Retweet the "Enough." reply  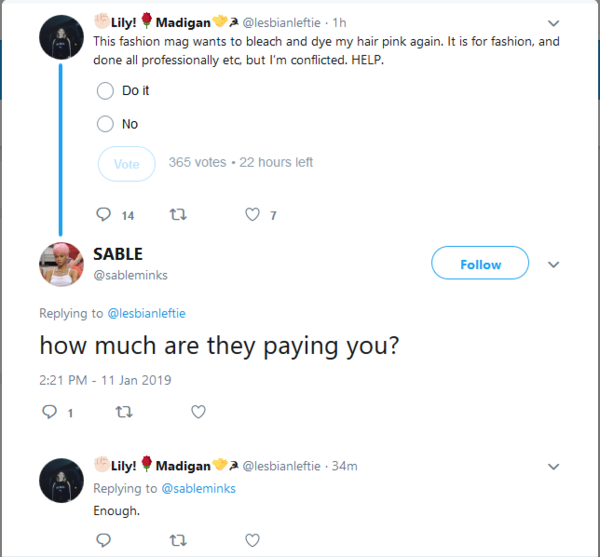pyautogui.click(x=178, y=540)
